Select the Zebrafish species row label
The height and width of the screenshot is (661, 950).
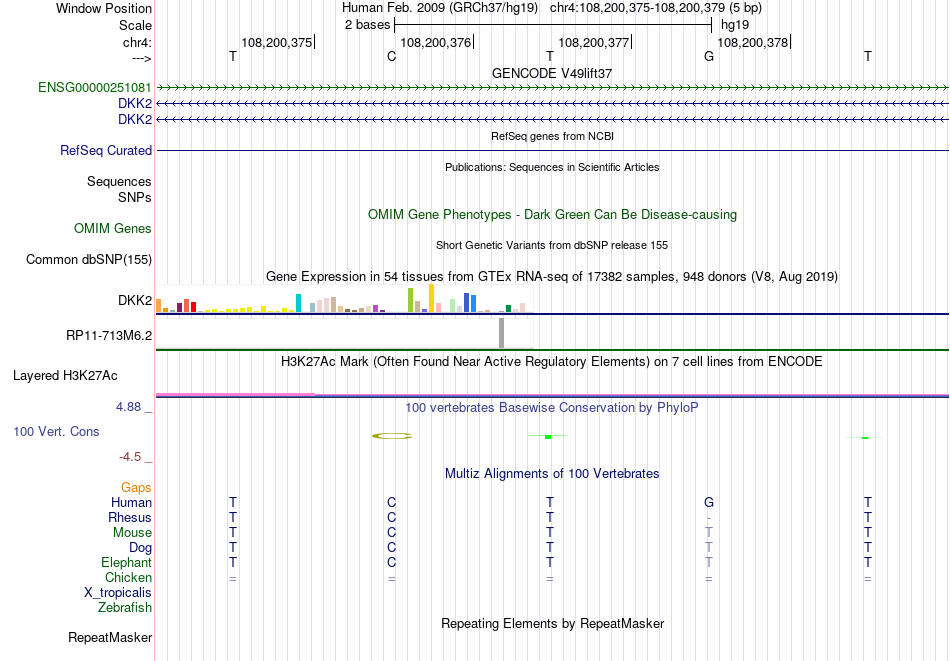(125, 607)
